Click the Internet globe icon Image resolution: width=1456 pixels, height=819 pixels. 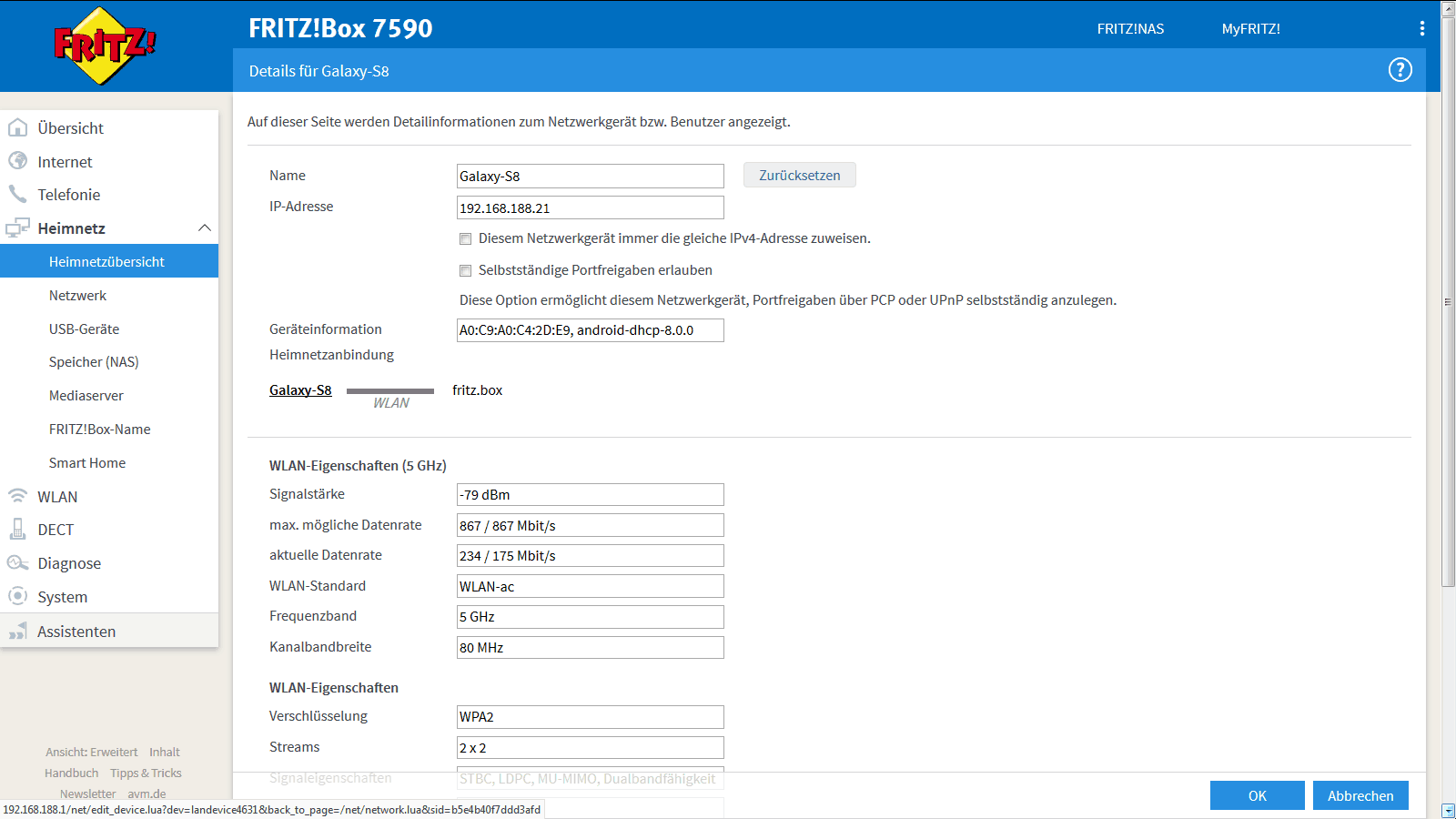tap(17, 161)
